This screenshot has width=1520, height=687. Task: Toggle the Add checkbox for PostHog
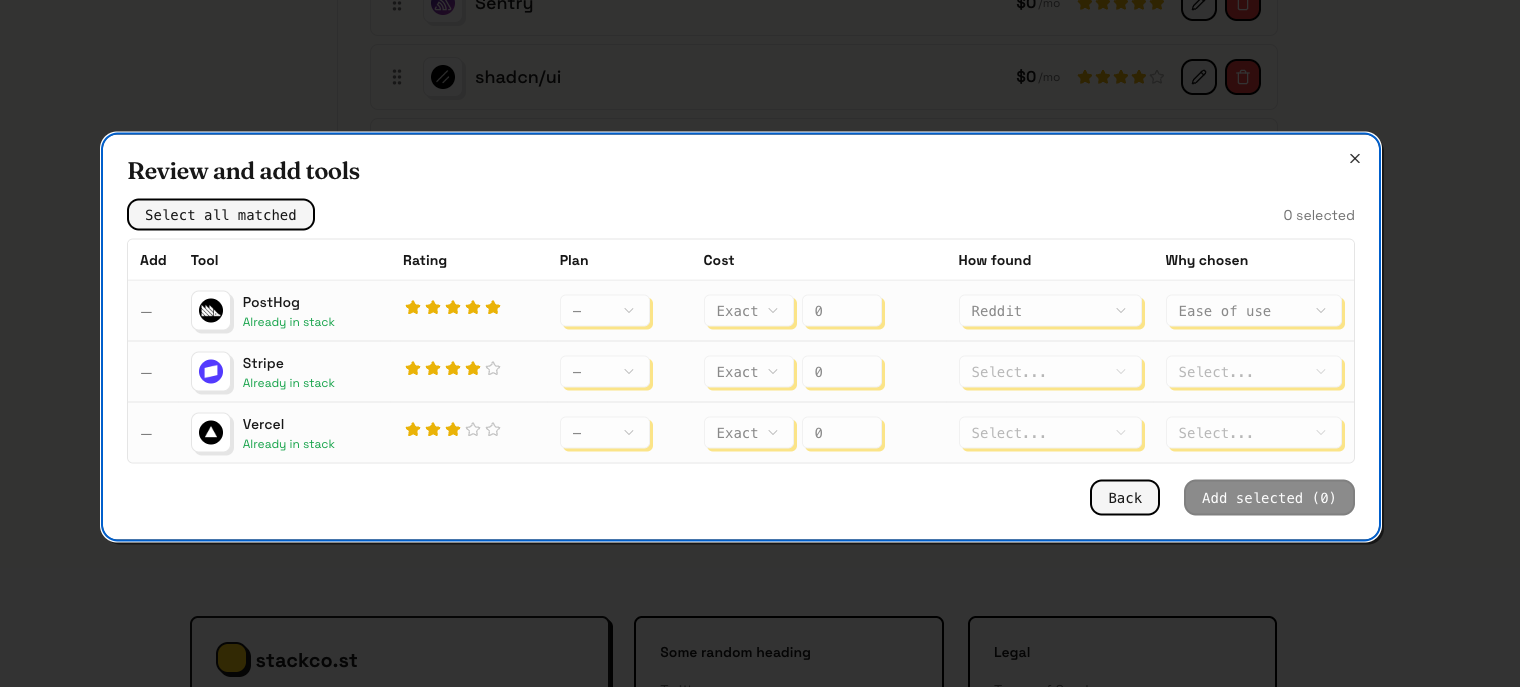click(146, 311)
